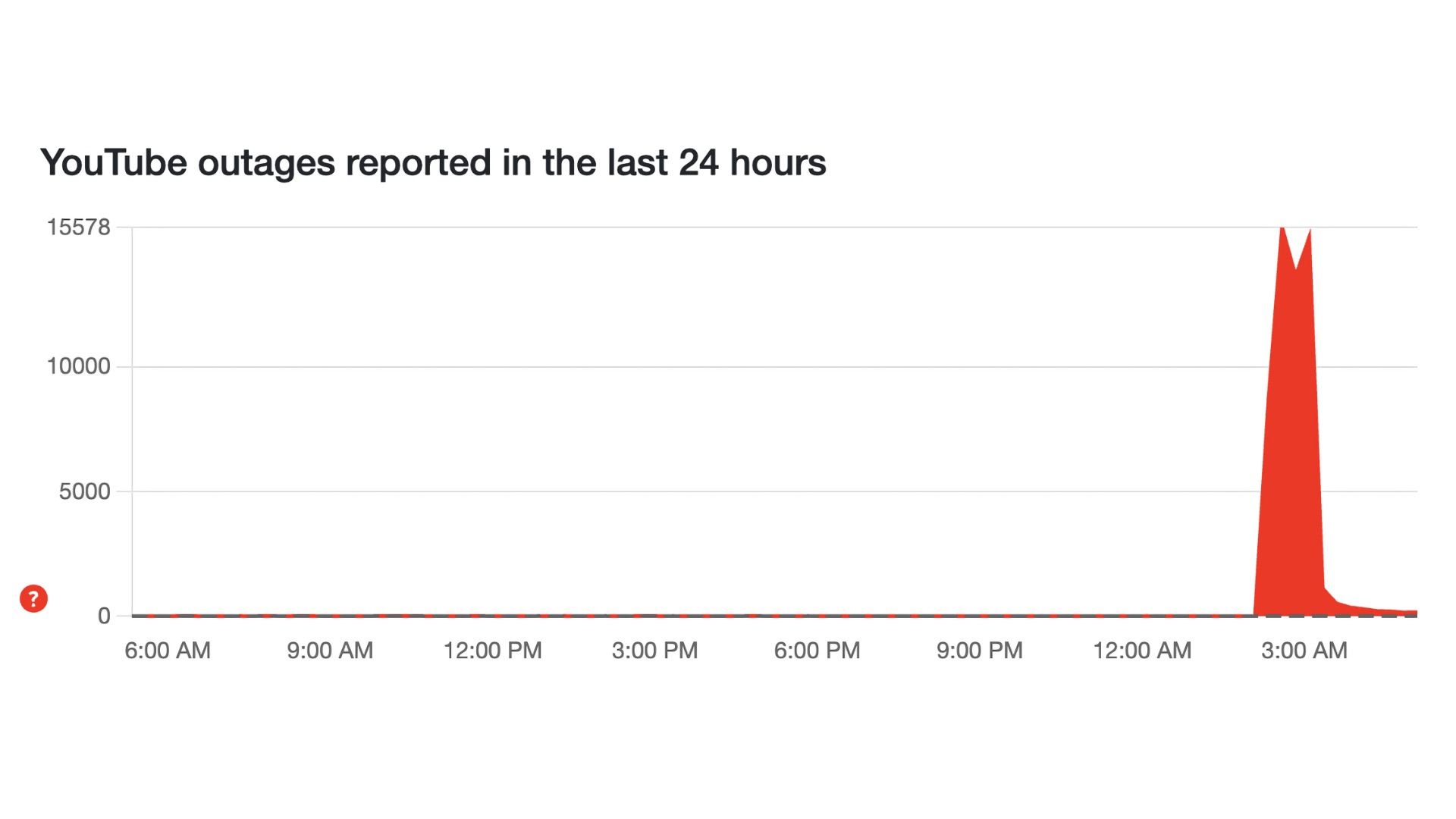The image size is (1456, 819).
Task: Click the word YouTube in the chart heading
Action: [114, 162]
